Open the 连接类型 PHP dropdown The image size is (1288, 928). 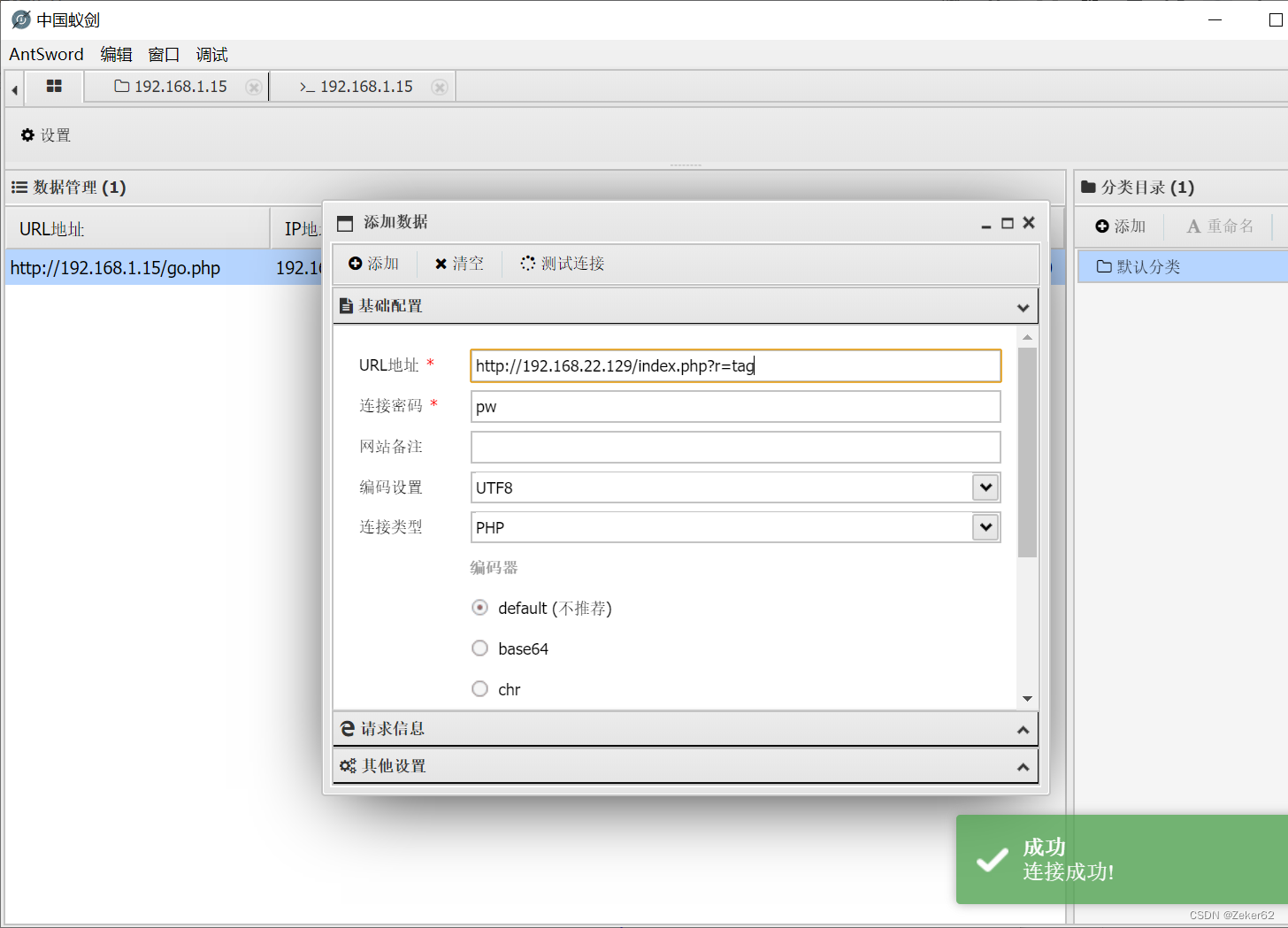point(985,527)
